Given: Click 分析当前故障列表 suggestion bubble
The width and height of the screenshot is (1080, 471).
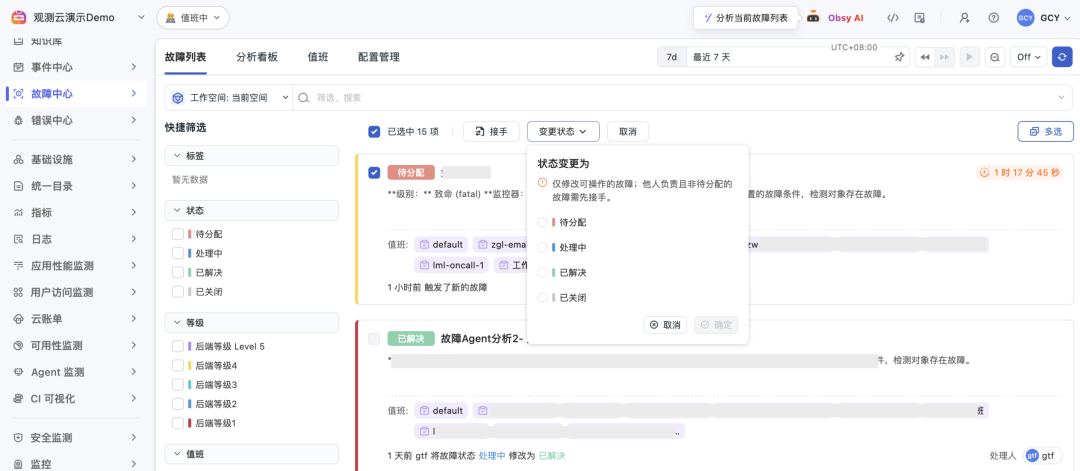Looking at the screenshot, I should pyautogui.click(x=745, y=18).
